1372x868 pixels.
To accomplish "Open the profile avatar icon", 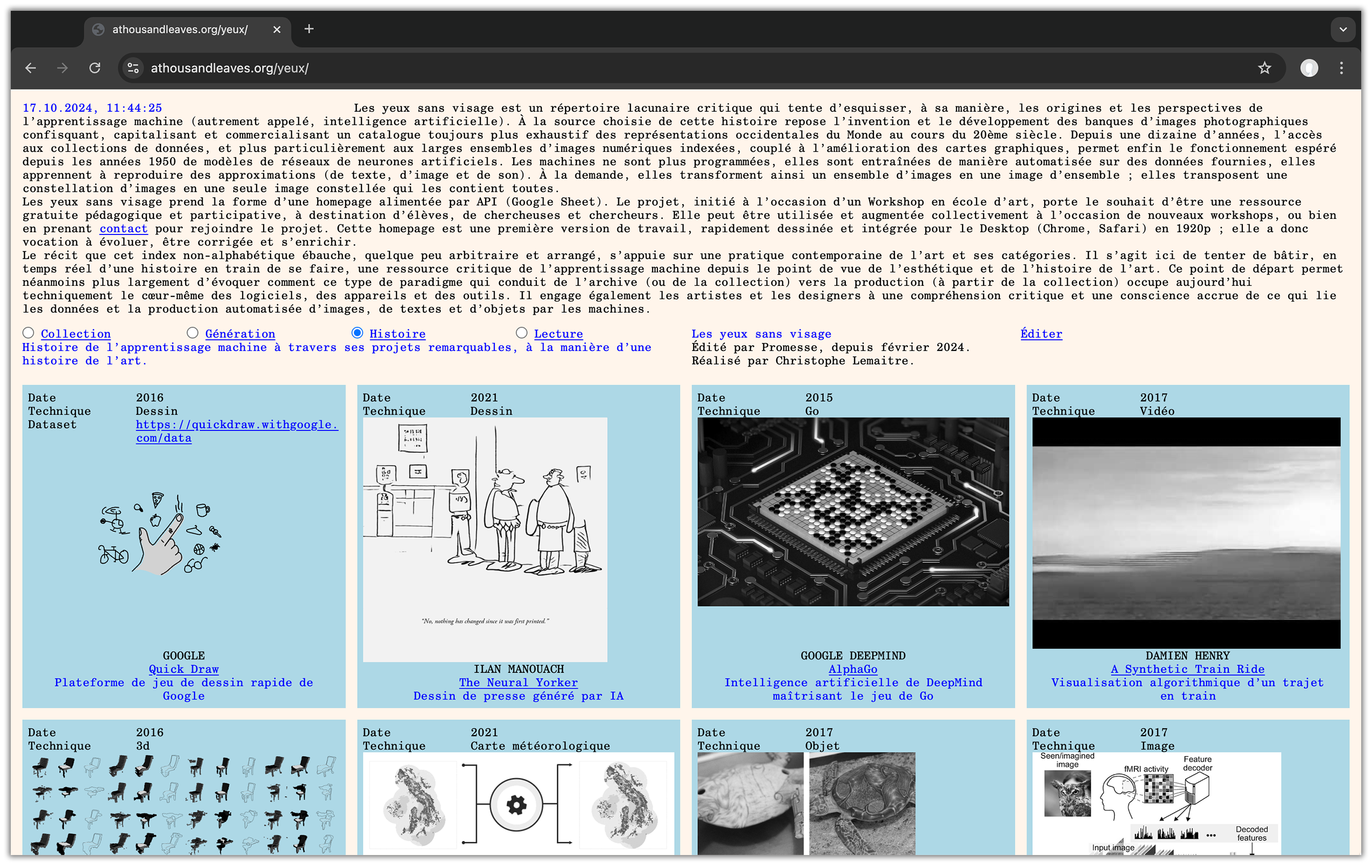I will pos(1309,69).
